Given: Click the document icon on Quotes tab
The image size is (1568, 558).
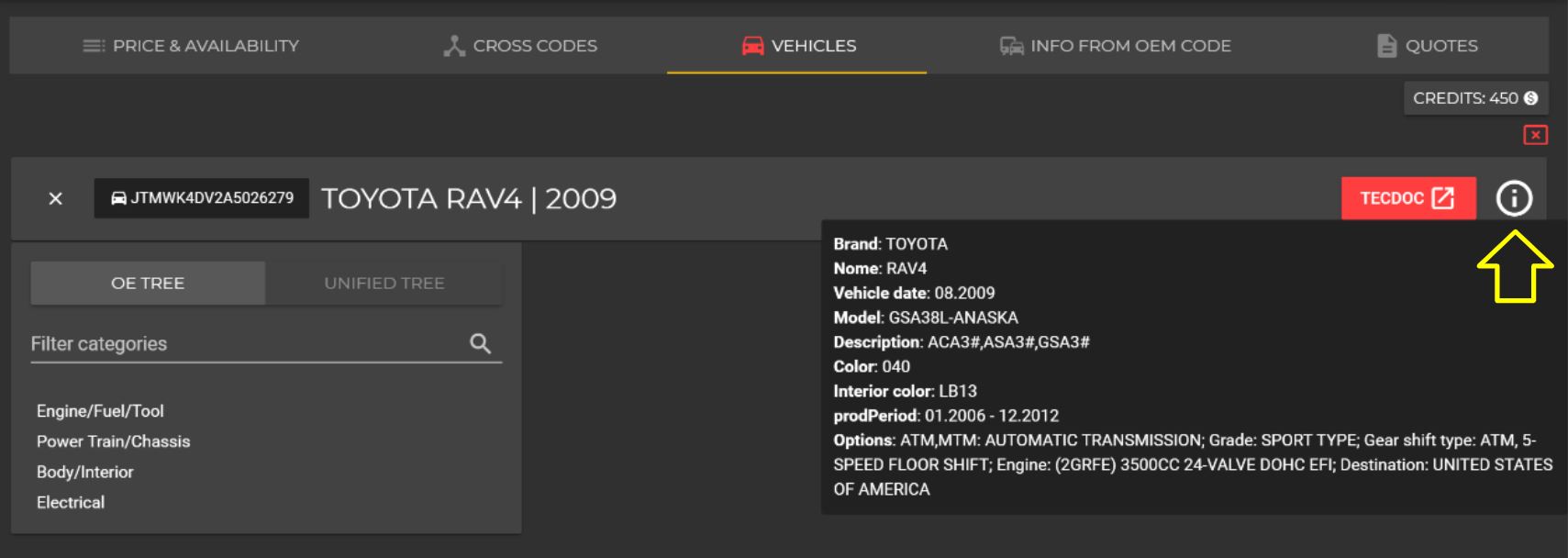Looking at the screenshot, I should [x=1387, y=46].
